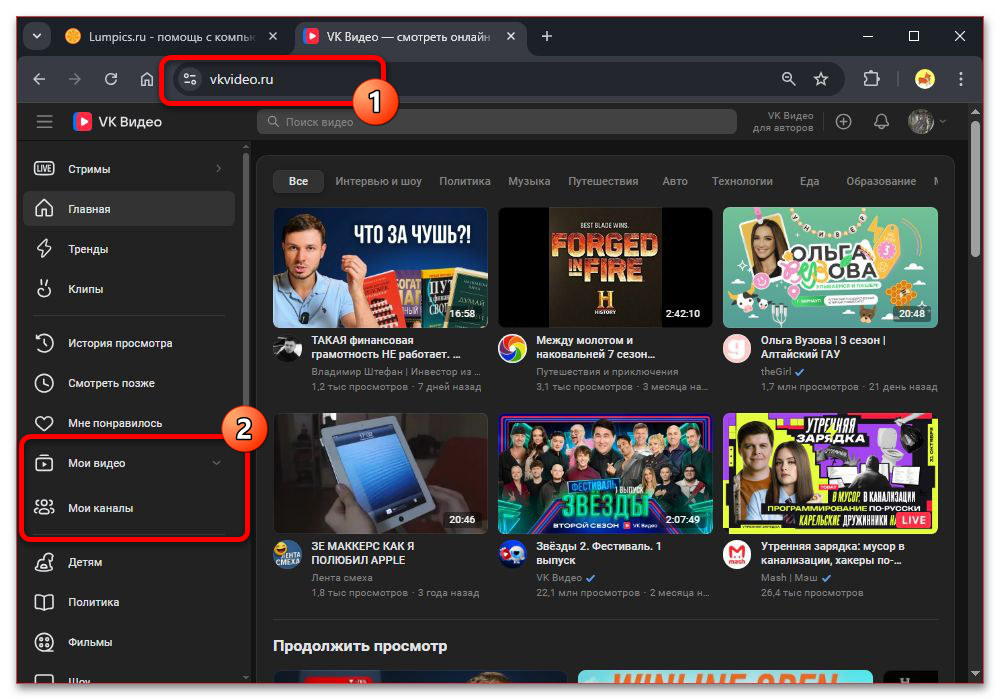This screenshot has height=700, width=1000.
Task: Open title Между молотом и наковальней 7 сезон
Action: click(595, 347)
